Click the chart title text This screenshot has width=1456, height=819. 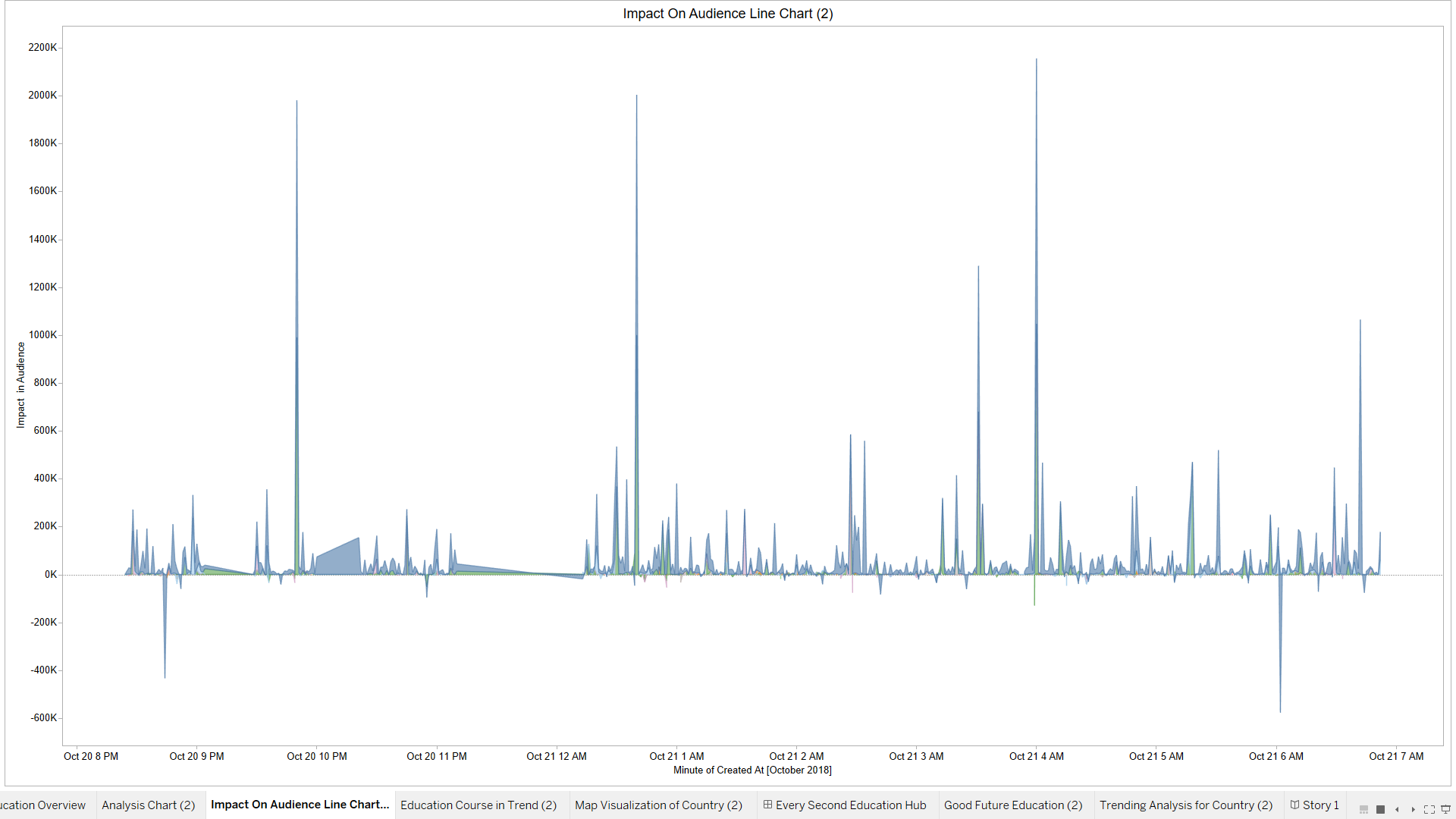click(727, 14)
